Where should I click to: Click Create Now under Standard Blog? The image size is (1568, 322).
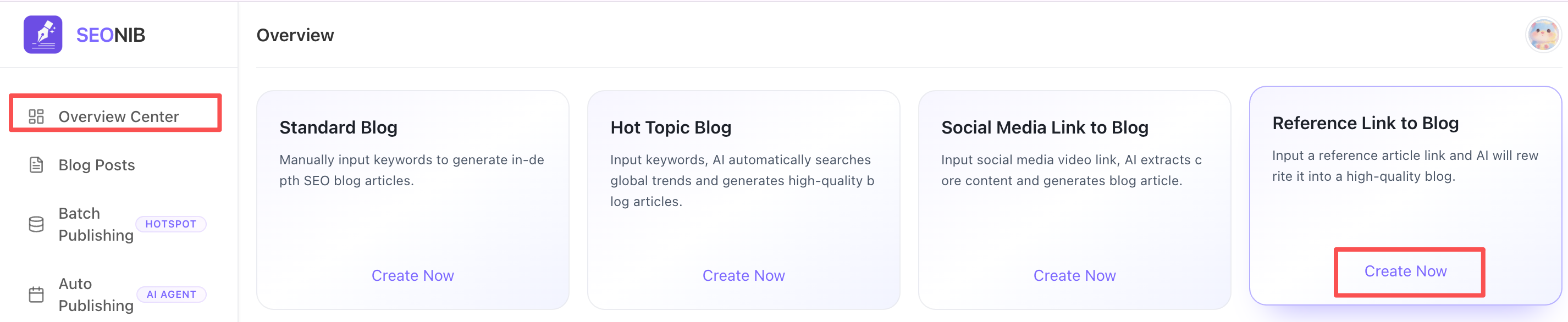tap(413, 276)
